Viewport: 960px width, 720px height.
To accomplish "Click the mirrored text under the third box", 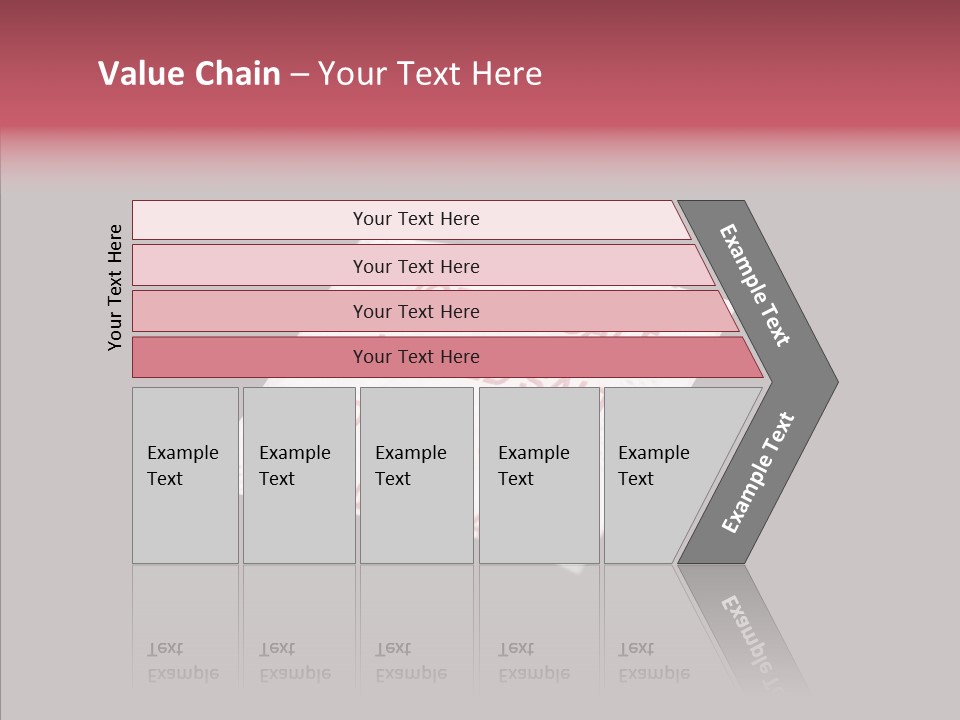I will (x=411, y=661).
